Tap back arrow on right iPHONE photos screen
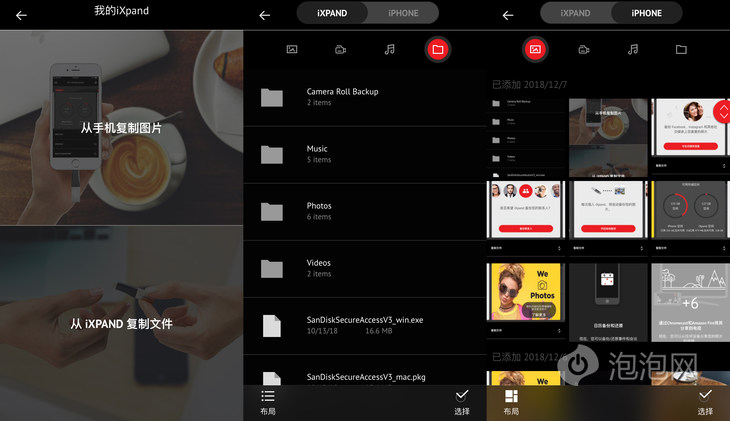The width and height of the screenshot is (730, 421). pyautogui.click(x=508, y=15)
